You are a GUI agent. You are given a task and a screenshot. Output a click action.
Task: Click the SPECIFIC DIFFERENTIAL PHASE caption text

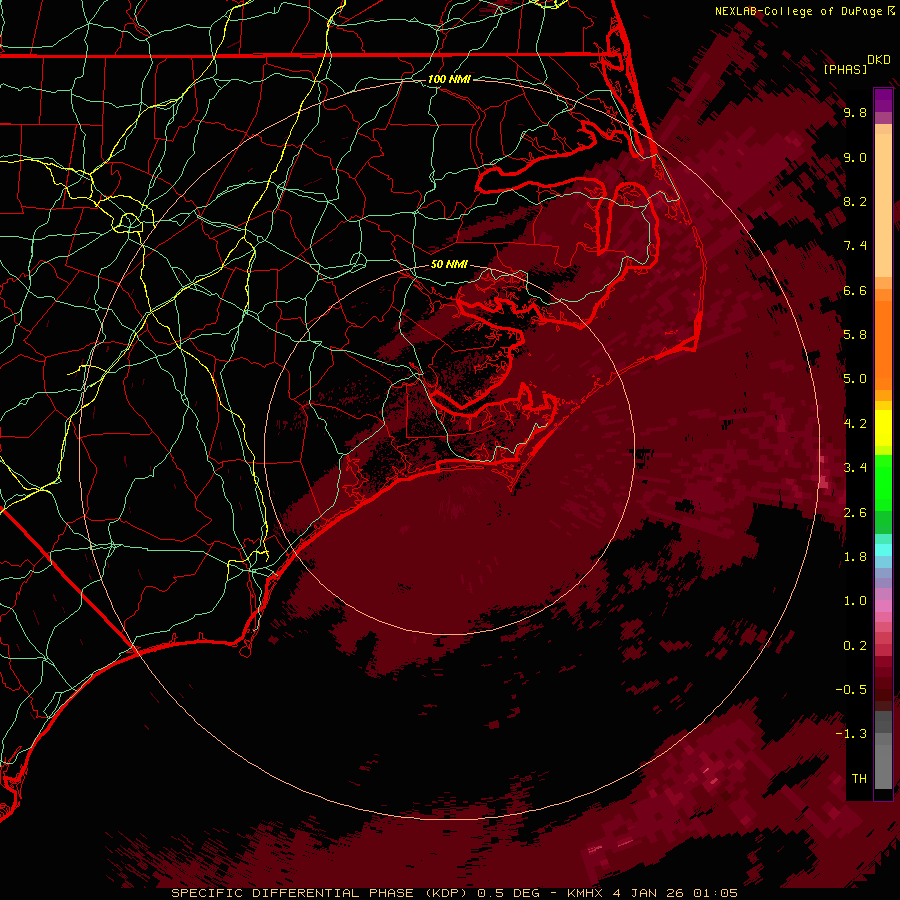(x=293, y=893)
